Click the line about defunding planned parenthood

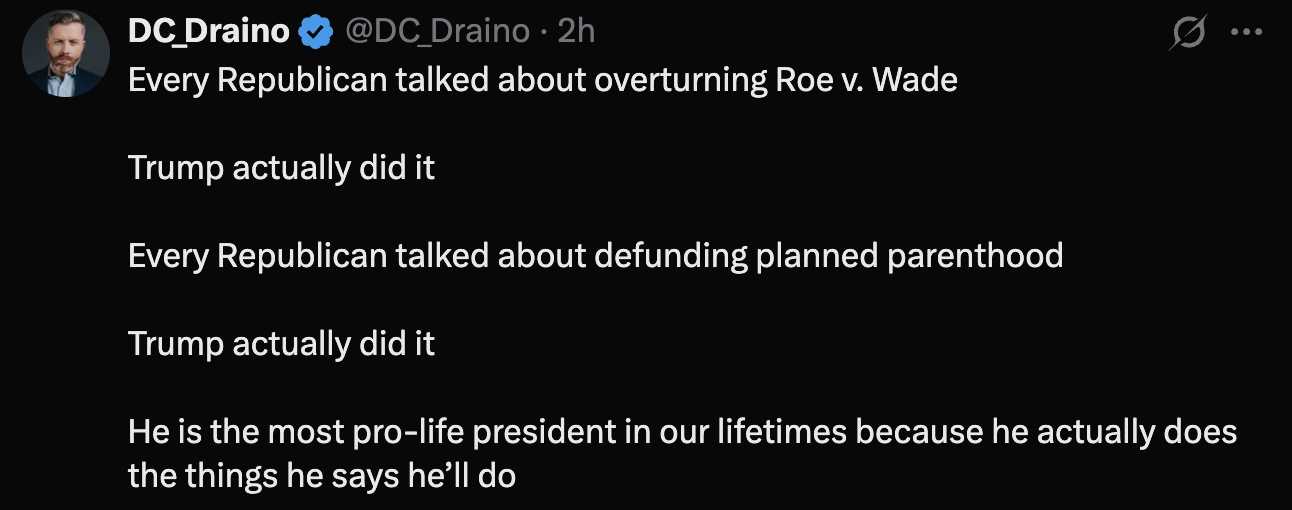coord(595,256)
